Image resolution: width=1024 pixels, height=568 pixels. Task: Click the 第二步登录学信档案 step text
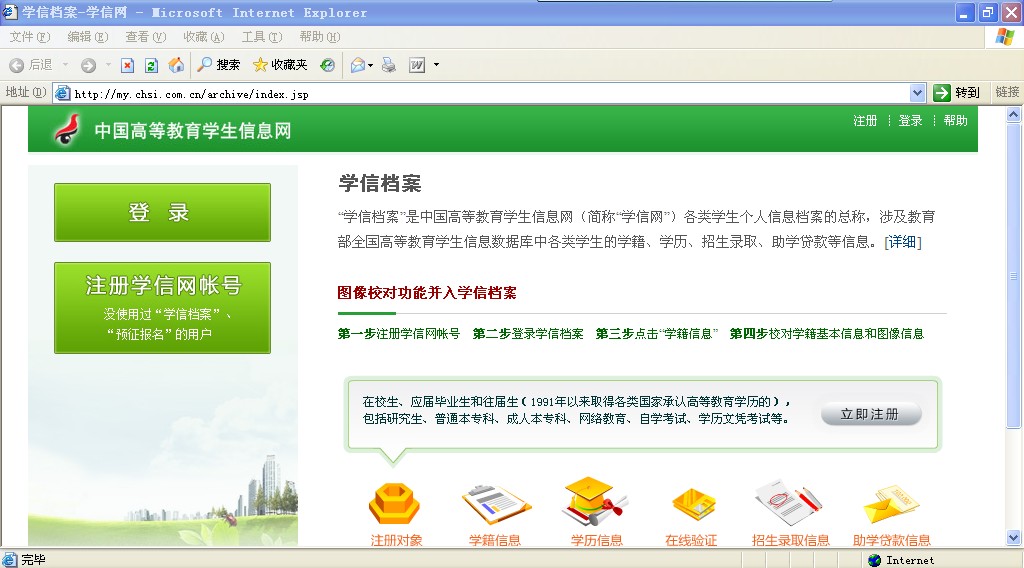(x=528, y=334)
